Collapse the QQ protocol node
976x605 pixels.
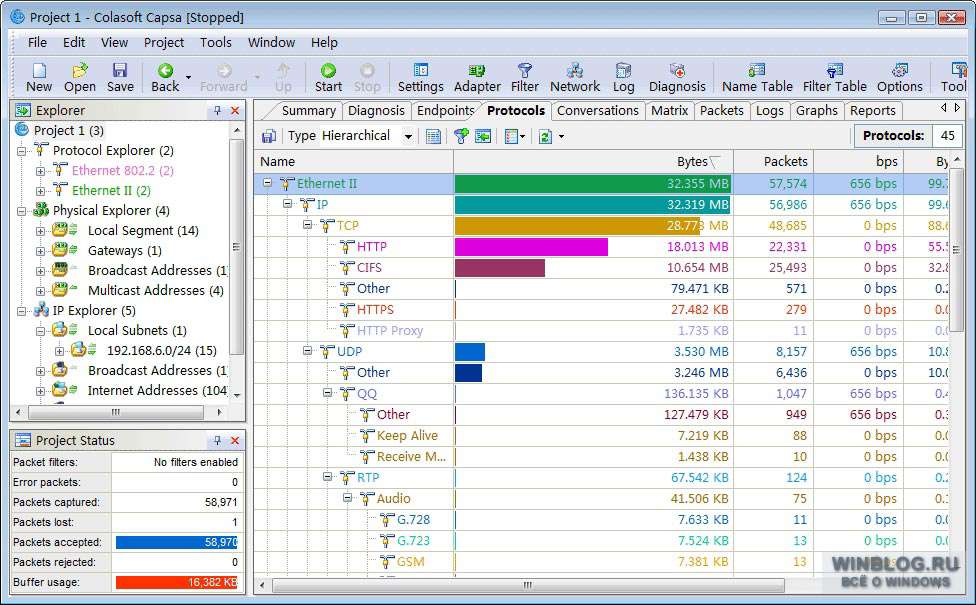(x=327, y=393)
